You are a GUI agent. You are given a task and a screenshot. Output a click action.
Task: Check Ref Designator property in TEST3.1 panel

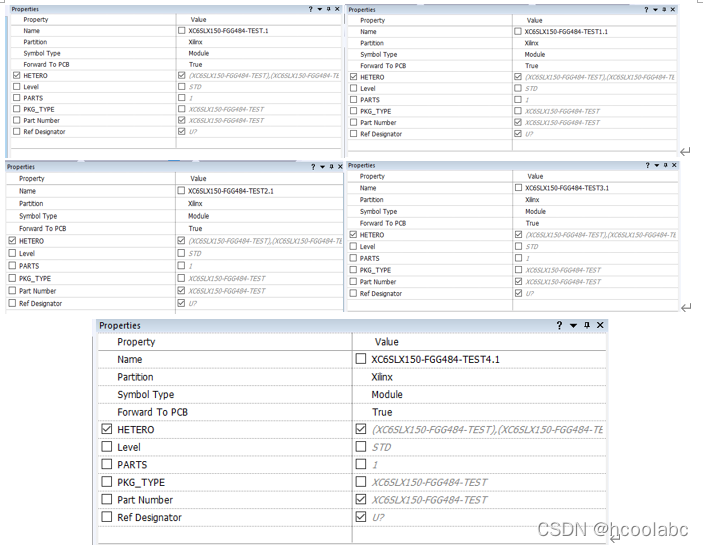point(353,293)
